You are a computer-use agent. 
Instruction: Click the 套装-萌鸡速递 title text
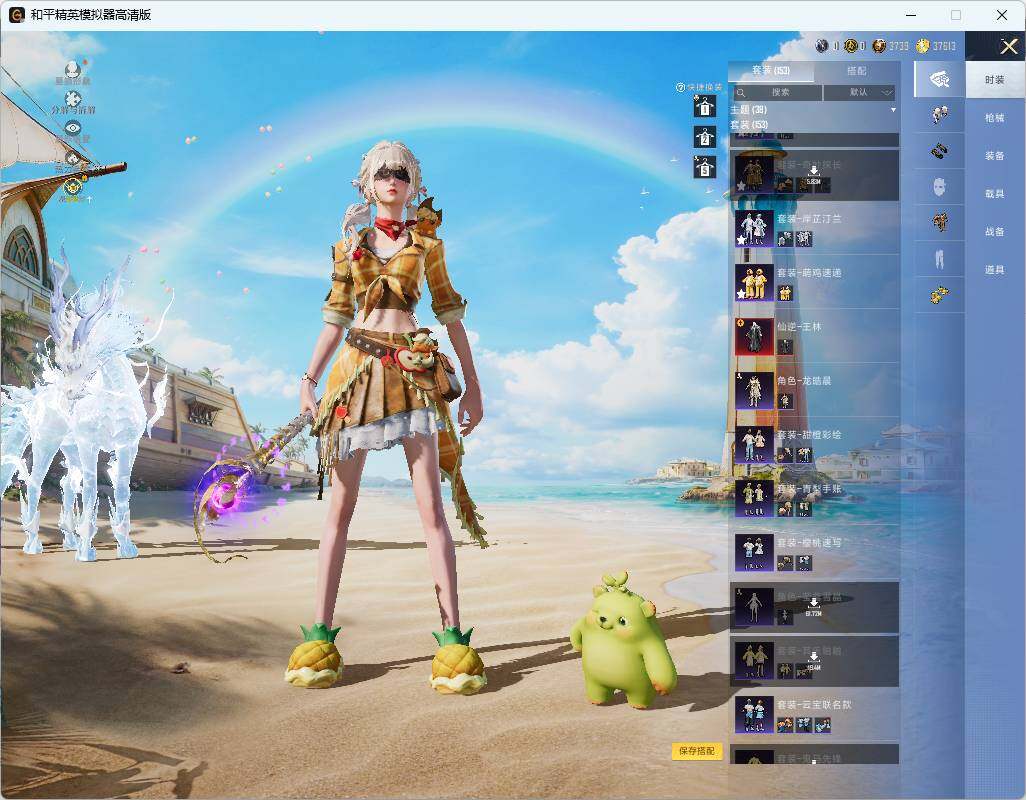[809, 273]
